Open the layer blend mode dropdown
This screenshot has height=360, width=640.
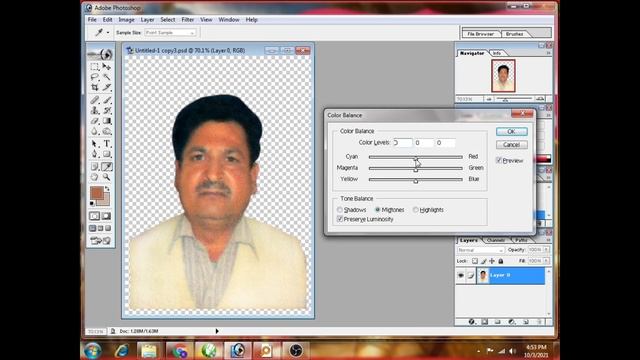pos(480,250)
